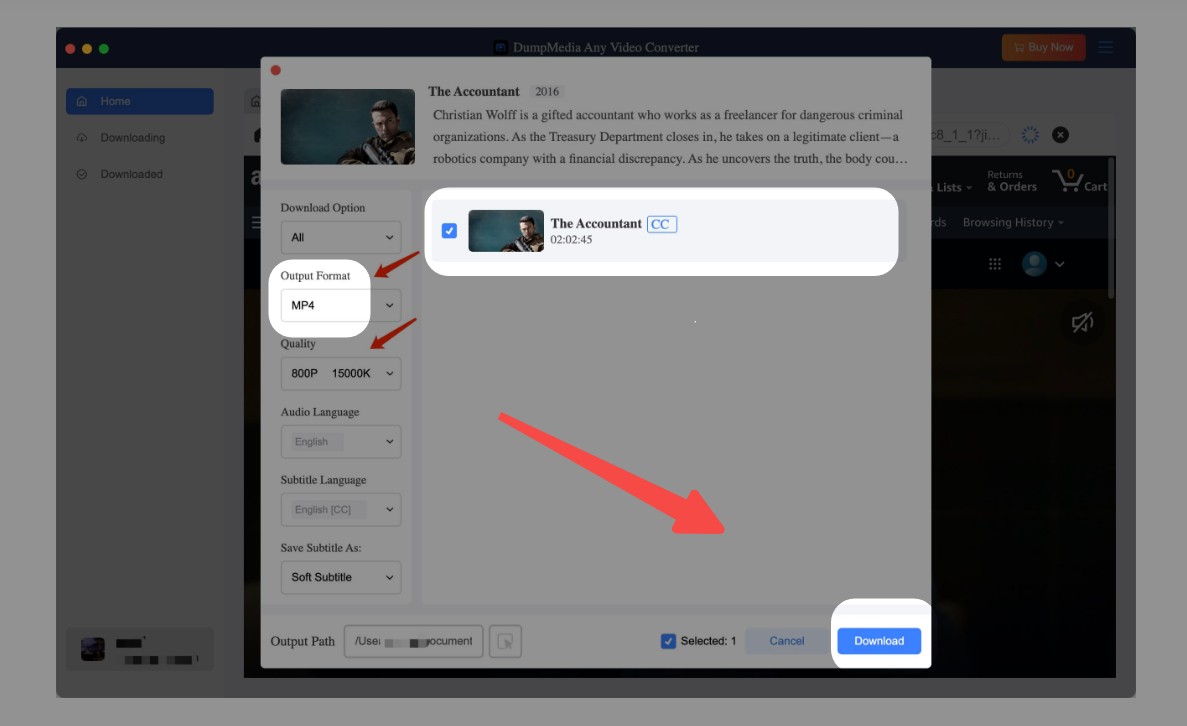Screen dimensions: 1187x726
Task: Click the browser scrollbar on right edge
Action: click(x=1111, y=227)
